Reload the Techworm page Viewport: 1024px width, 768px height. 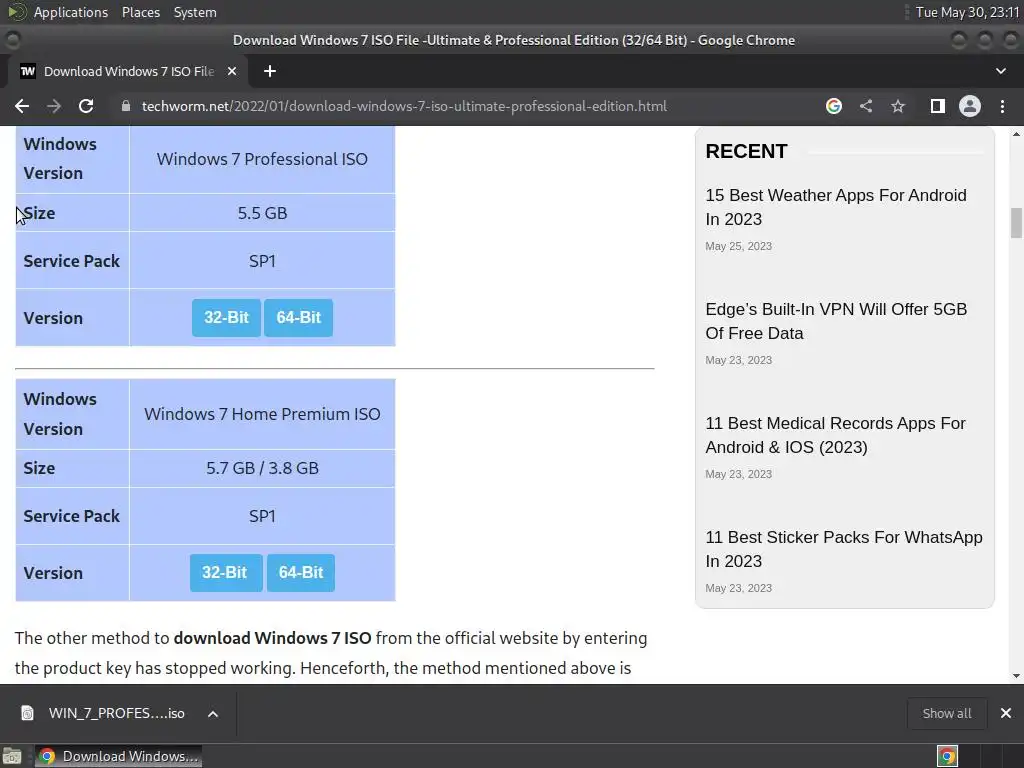[86, 106]
